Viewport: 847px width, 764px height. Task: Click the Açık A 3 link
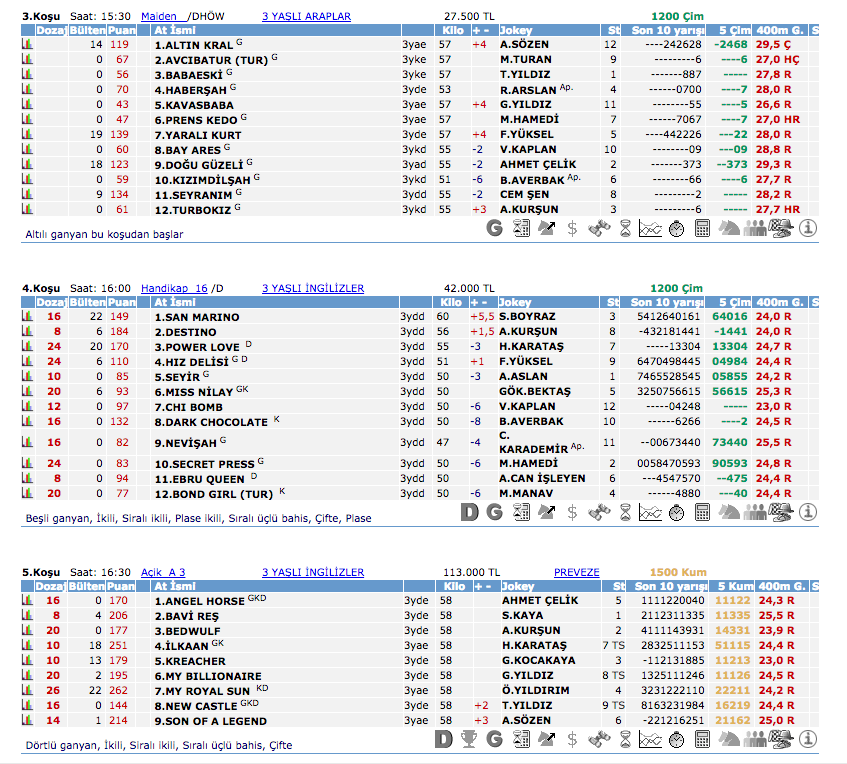[x=163, y=573]
